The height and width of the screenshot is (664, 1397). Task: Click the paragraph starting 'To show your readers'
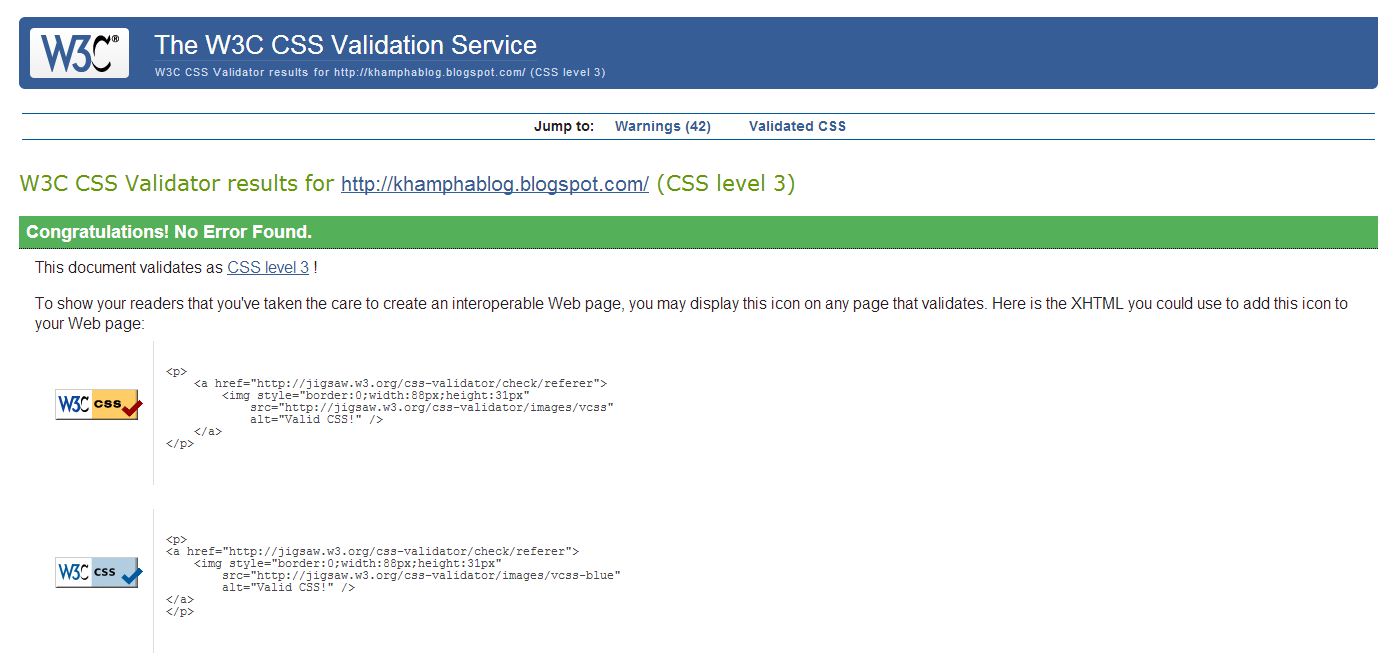click(691, 313)
